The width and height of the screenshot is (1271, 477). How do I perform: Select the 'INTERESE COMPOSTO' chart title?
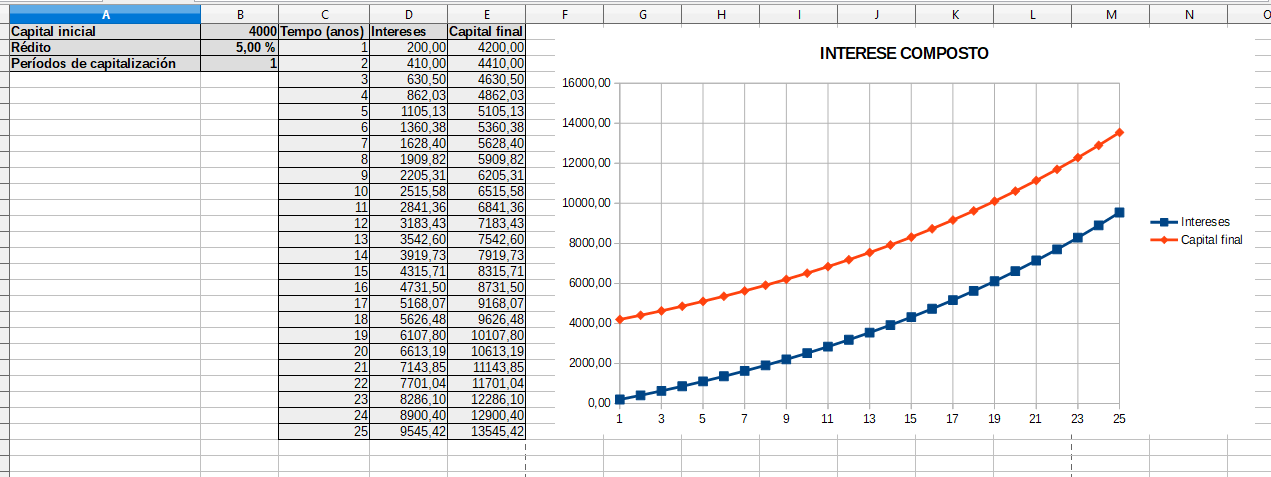pos(903,54)
